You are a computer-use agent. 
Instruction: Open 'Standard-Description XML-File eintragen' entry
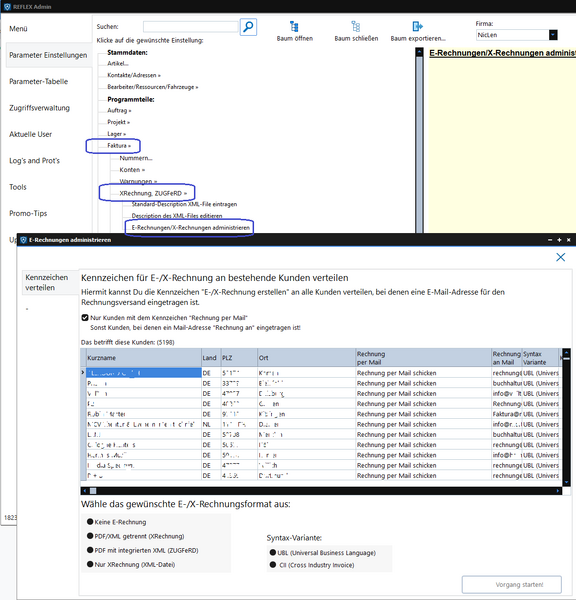coord(184,204)
